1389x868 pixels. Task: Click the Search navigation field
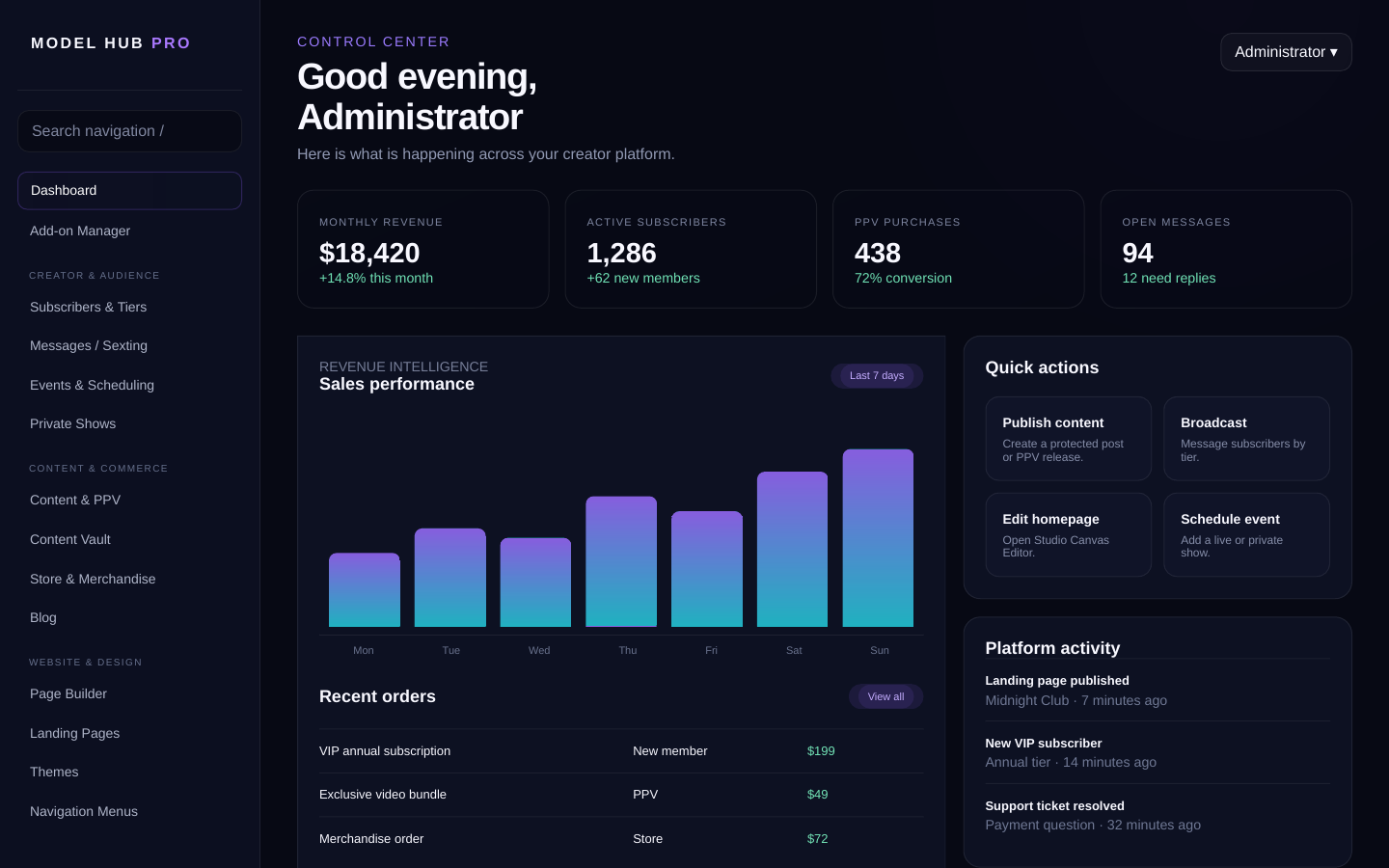tap(129, 131)
